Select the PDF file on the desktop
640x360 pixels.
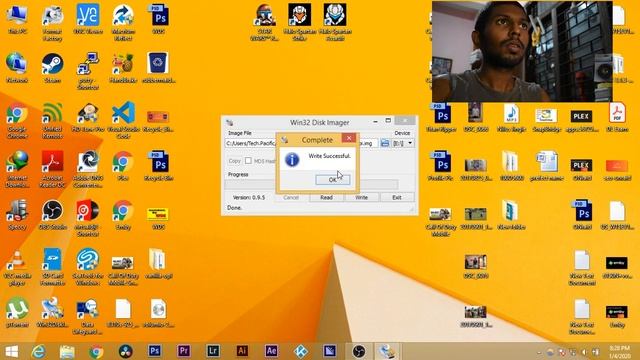tap(617, 117)
